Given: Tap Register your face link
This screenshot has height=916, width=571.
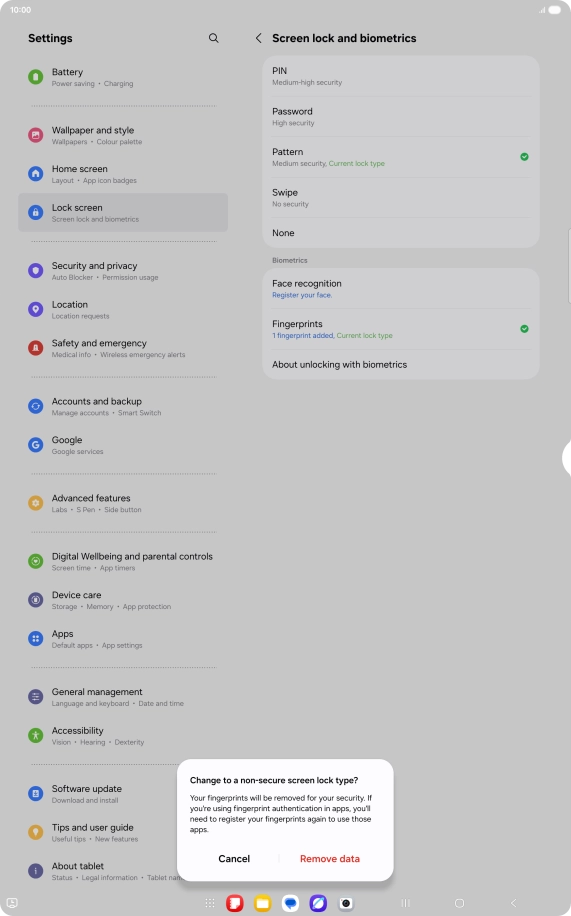Looking at the screenshot, I should pyautogui.click(x=302, y=295).
